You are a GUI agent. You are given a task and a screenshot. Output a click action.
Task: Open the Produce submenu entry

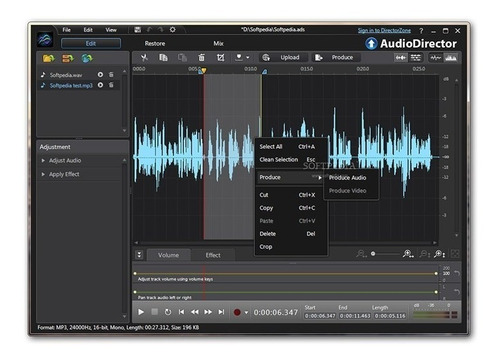coord(290,178)
